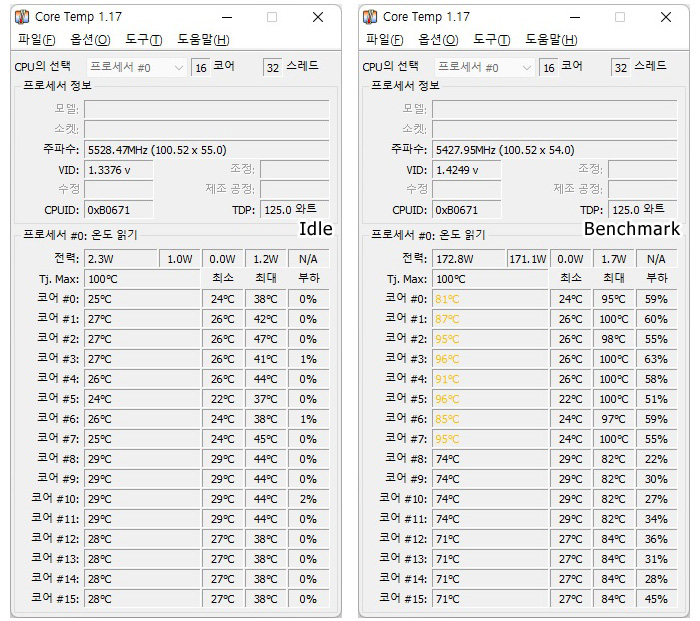
Task: Click 16 cores count box in Benchmark window
Action: (x=549, y=67)
